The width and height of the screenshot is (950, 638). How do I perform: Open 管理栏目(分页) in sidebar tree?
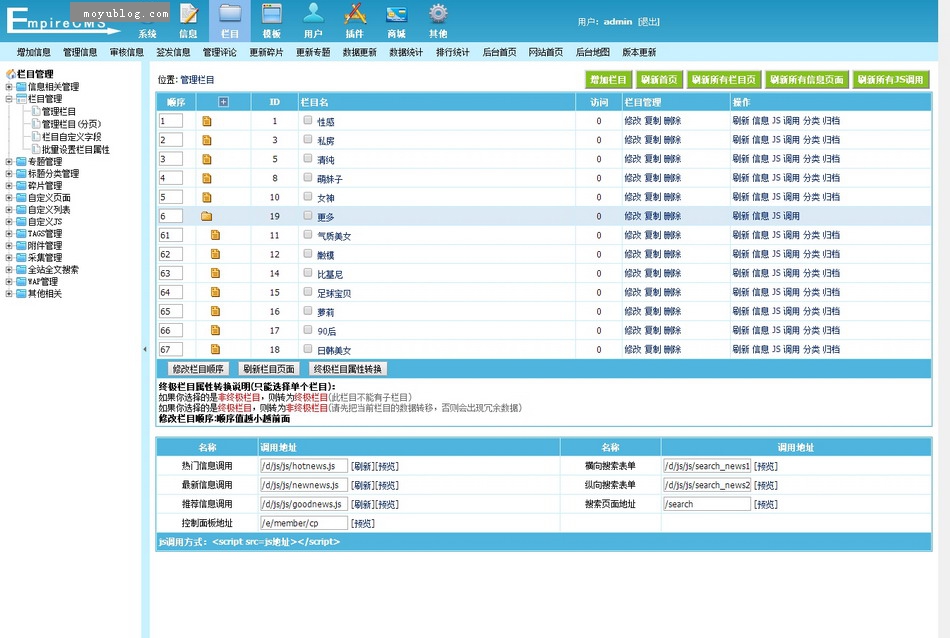(x=71, y=124)
